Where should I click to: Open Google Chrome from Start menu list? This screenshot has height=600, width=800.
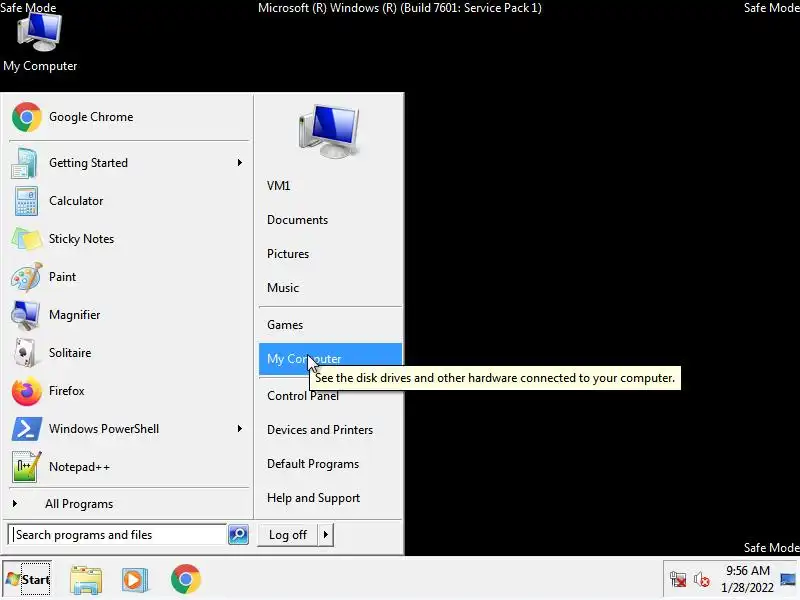click(x=129, y=117)
